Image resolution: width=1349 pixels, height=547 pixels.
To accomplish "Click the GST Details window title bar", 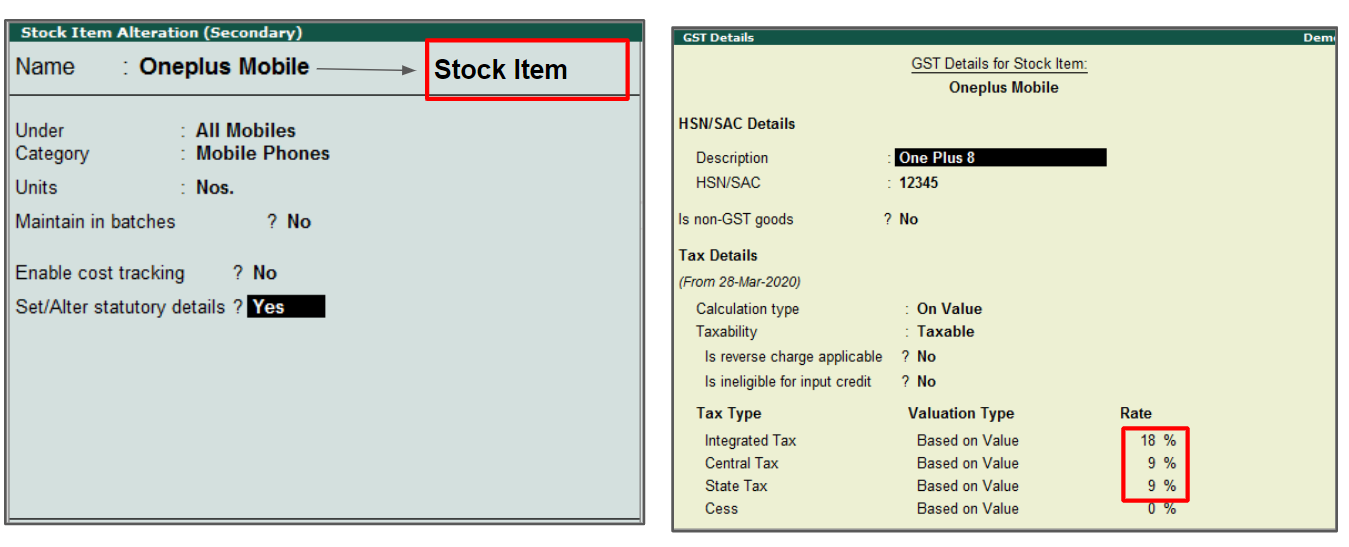I will pyautogui.click(x=1004, y=37).
